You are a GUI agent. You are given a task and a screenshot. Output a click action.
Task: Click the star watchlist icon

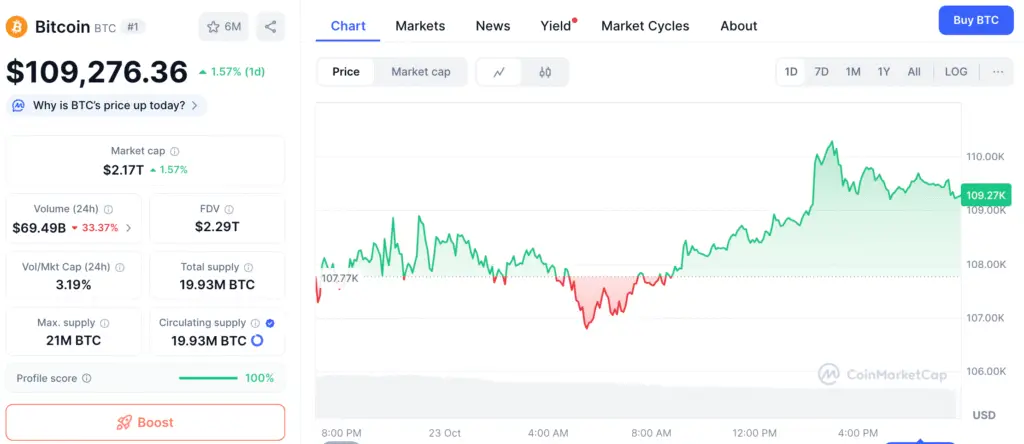213,27
